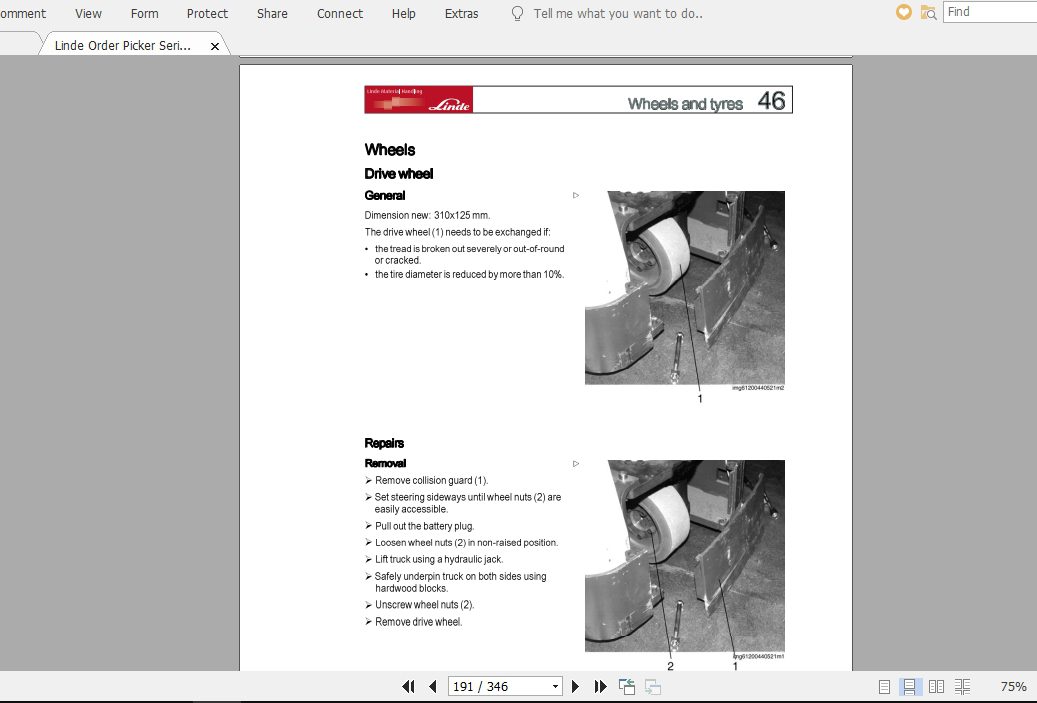
Task: Go to the first page
Action: click(408, 686)
